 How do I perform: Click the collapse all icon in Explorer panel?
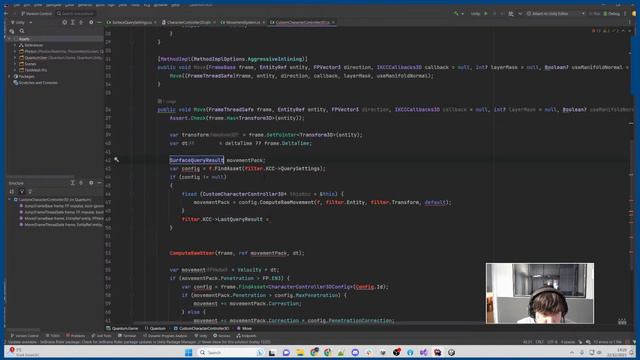[x=81, y=22]
